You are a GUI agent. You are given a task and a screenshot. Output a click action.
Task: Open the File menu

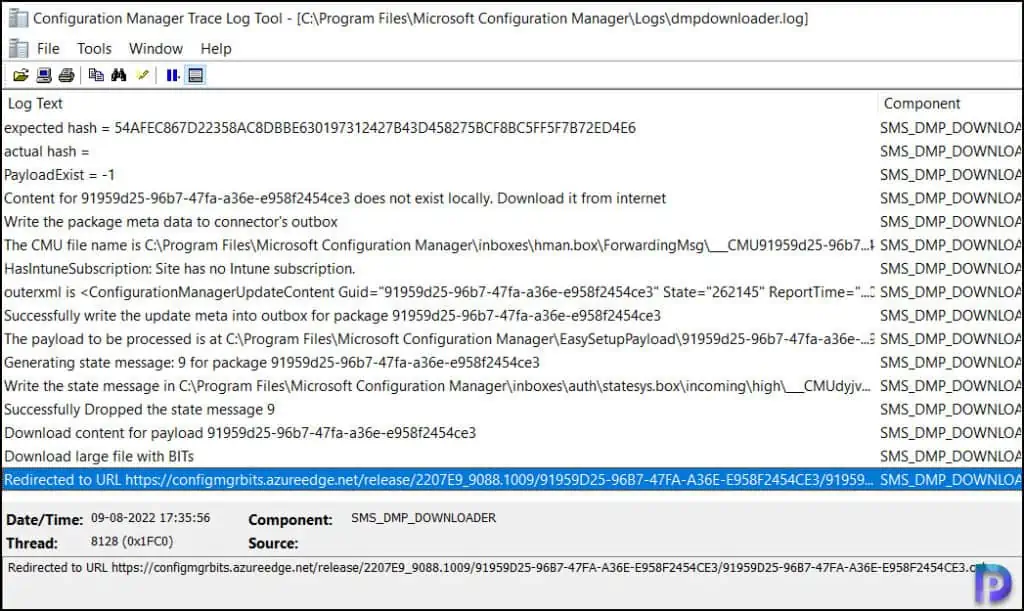(48, 48)
